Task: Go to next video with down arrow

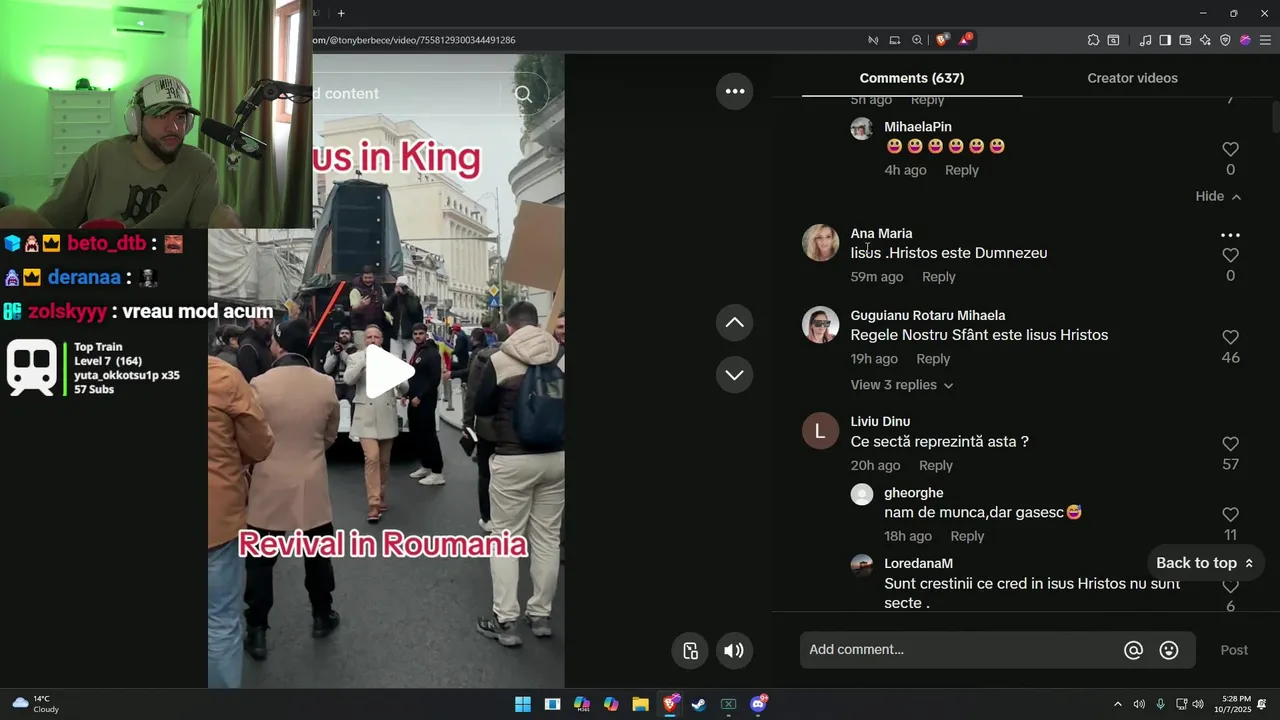Action: pos(735,375)
